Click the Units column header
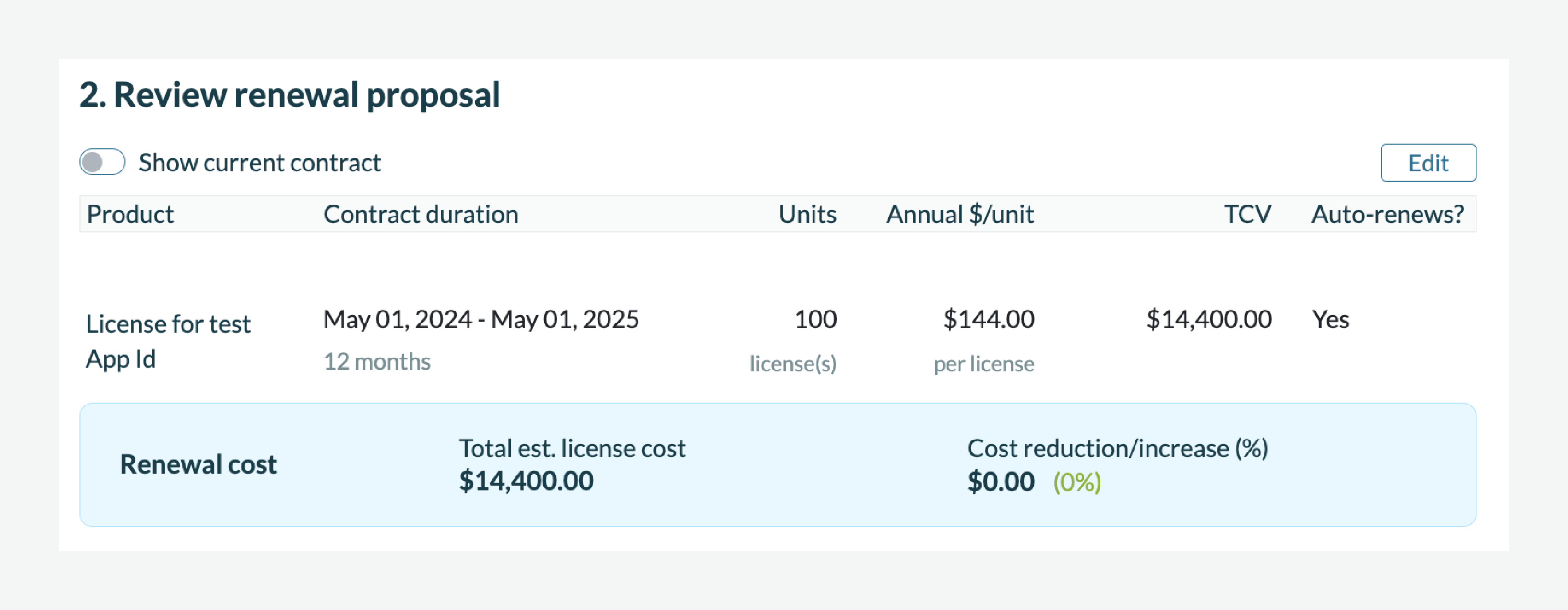Image resolution: width=1568 pixels, height=610 pixels. coord(806,214)
